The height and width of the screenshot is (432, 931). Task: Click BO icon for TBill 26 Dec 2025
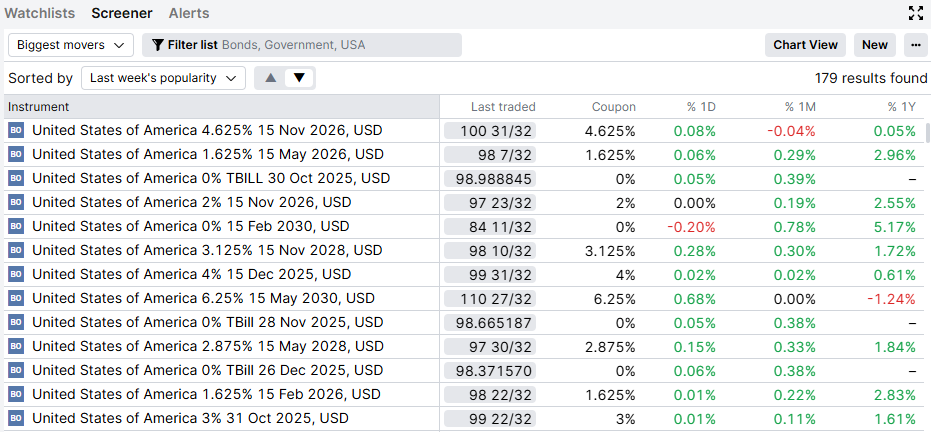pyautogui.click(x=16, y=371)
